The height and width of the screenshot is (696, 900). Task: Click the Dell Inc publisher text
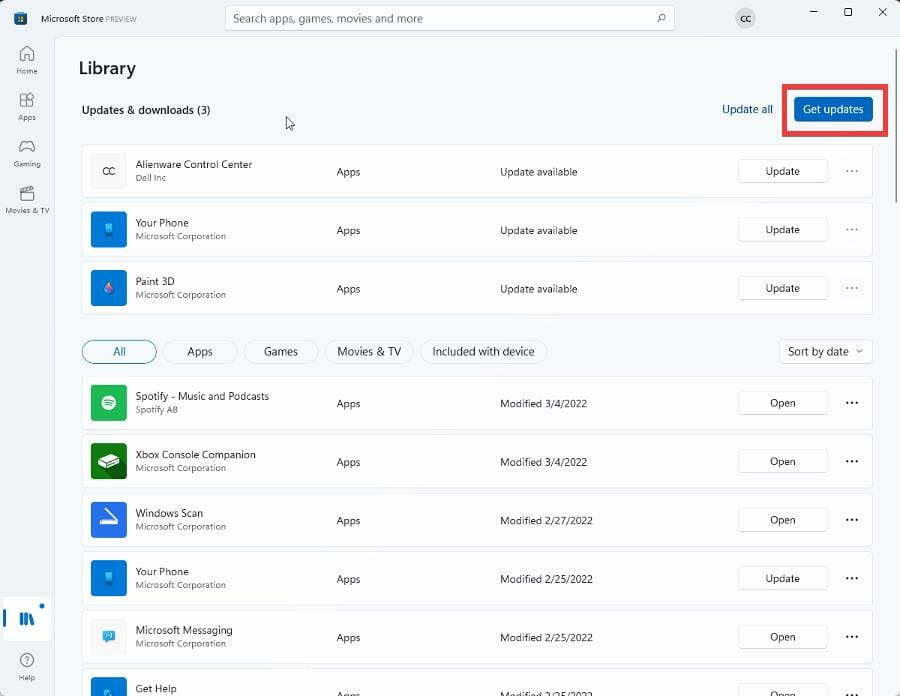coord(150,178)
